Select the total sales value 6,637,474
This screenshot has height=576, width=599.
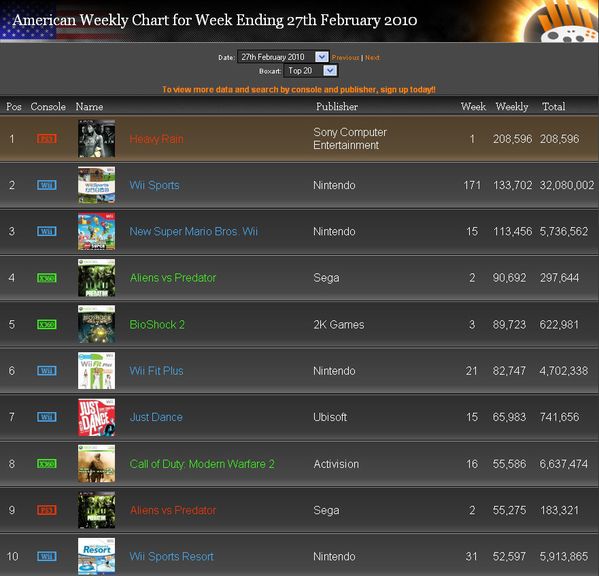[x=564, y=464]
